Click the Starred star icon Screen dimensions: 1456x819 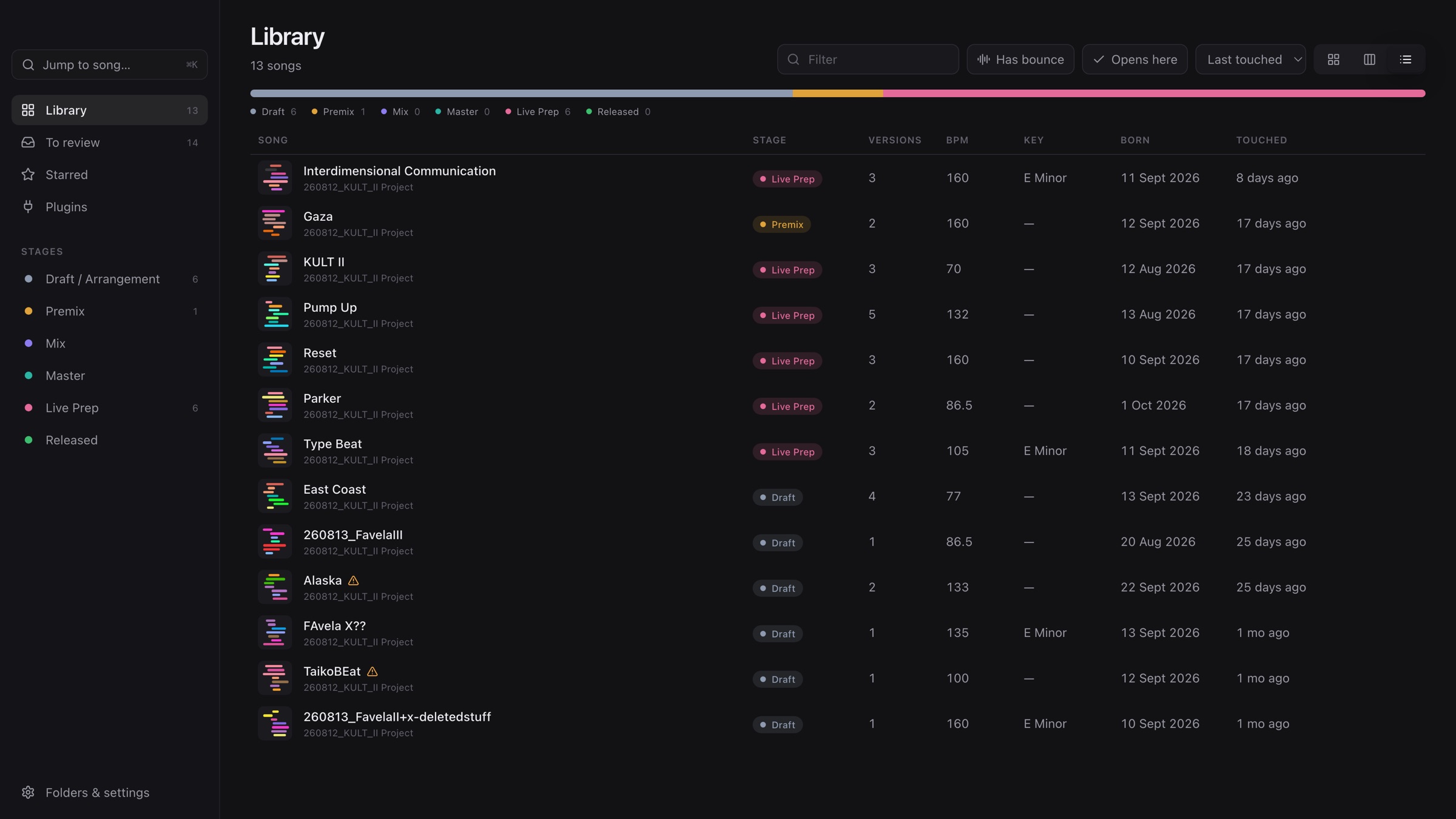[28, 175]
